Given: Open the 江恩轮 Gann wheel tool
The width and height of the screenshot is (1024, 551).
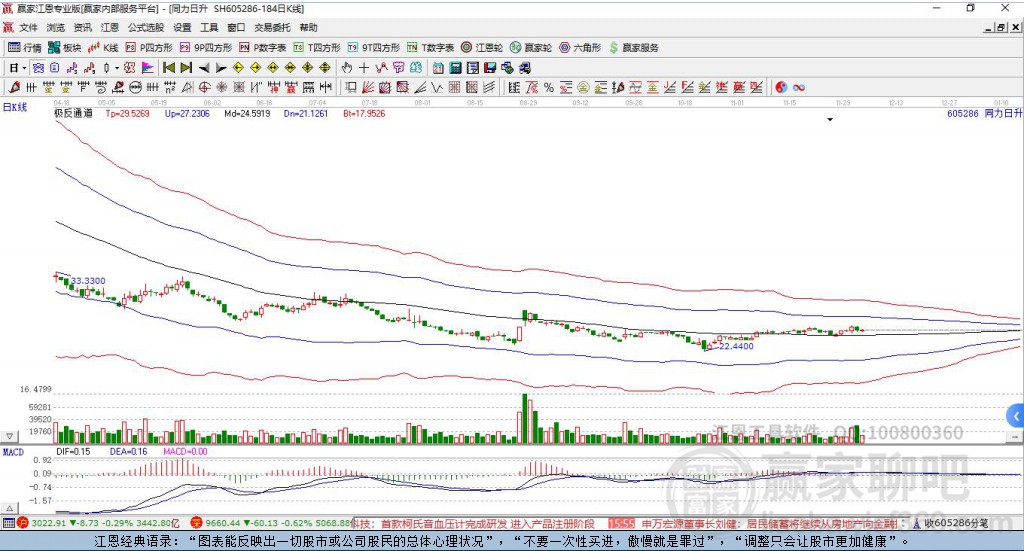Looking at the screenshot, I should coord(483,47).
